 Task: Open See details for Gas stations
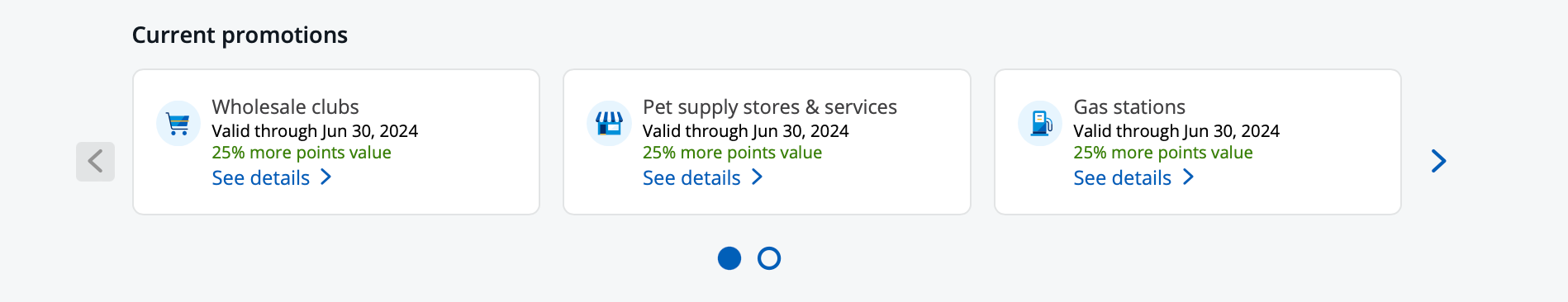pos(1122,177)
